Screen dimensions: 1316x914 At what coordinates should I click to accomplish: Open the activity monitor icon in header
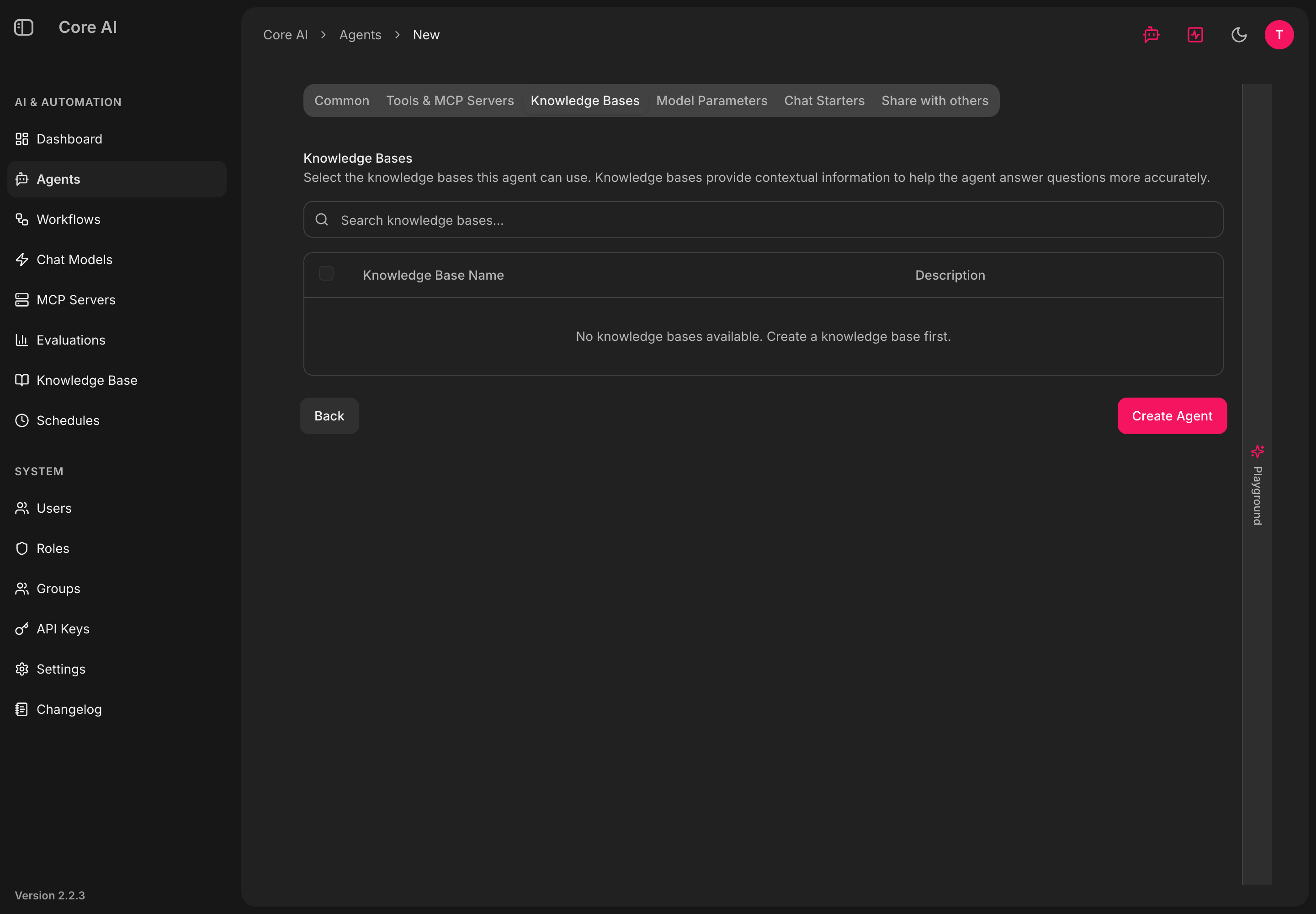[1195, 35]
